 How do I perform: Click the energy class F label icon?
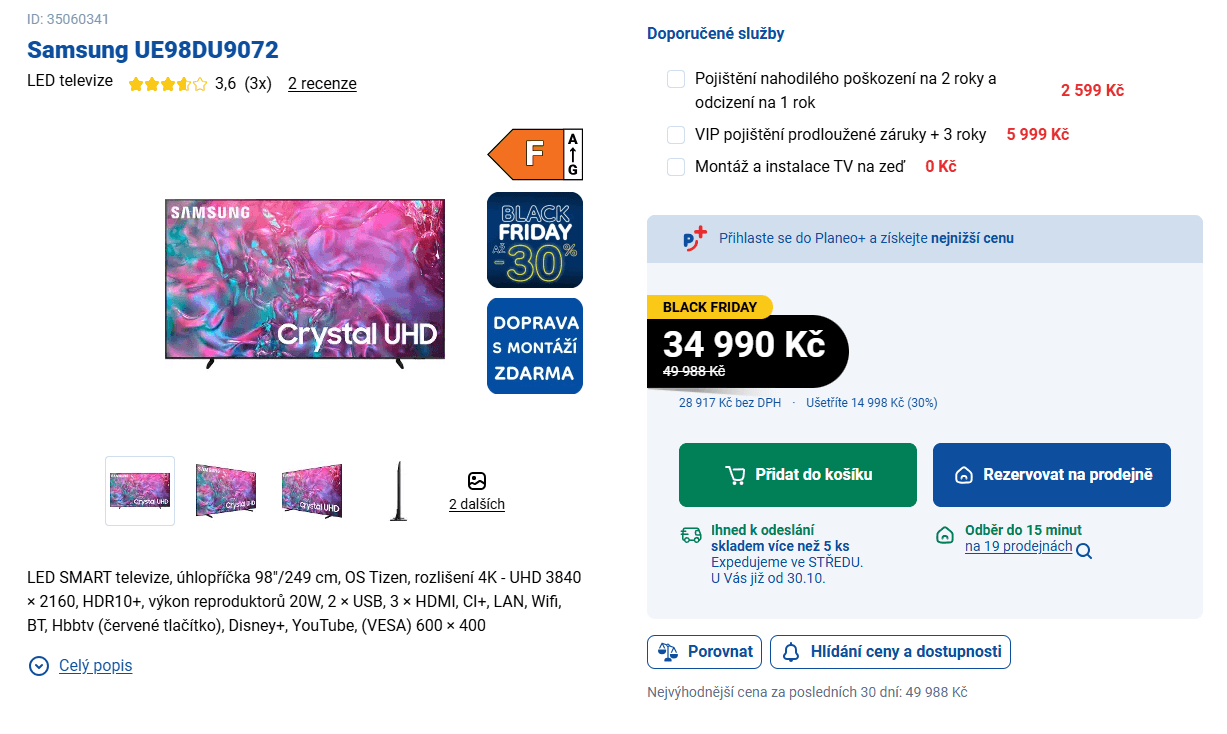pyautogui.click(x=534, y=154)
